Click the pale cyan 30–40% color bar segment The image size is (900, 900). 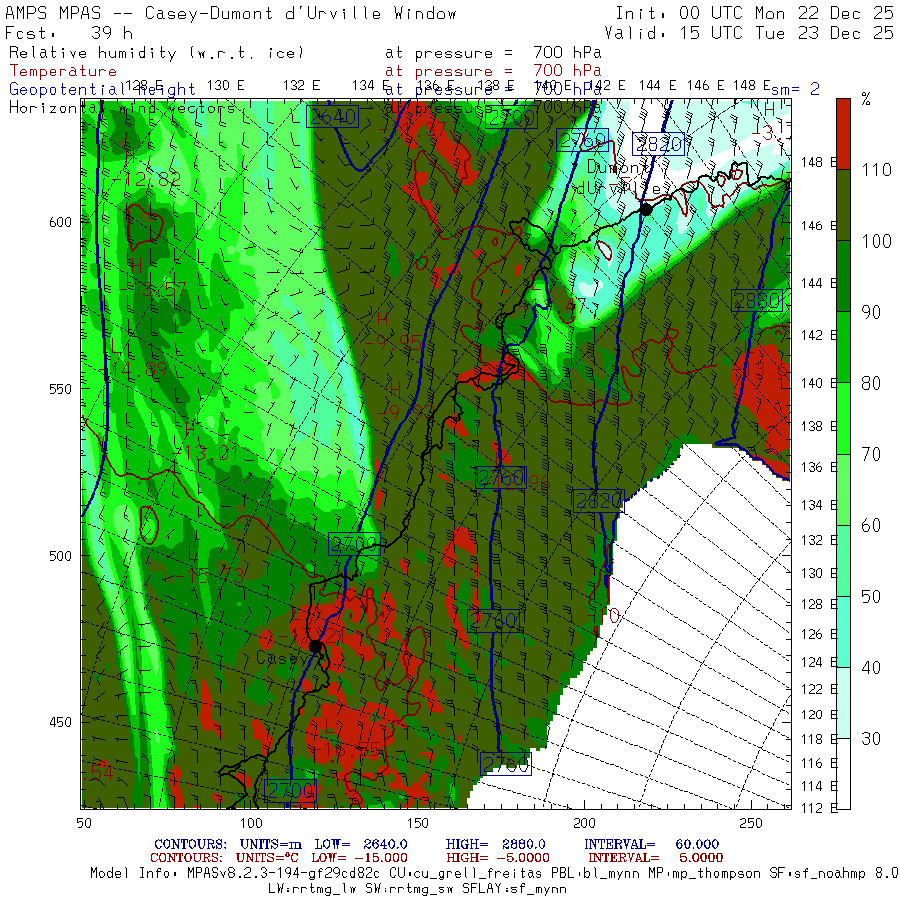843,703
